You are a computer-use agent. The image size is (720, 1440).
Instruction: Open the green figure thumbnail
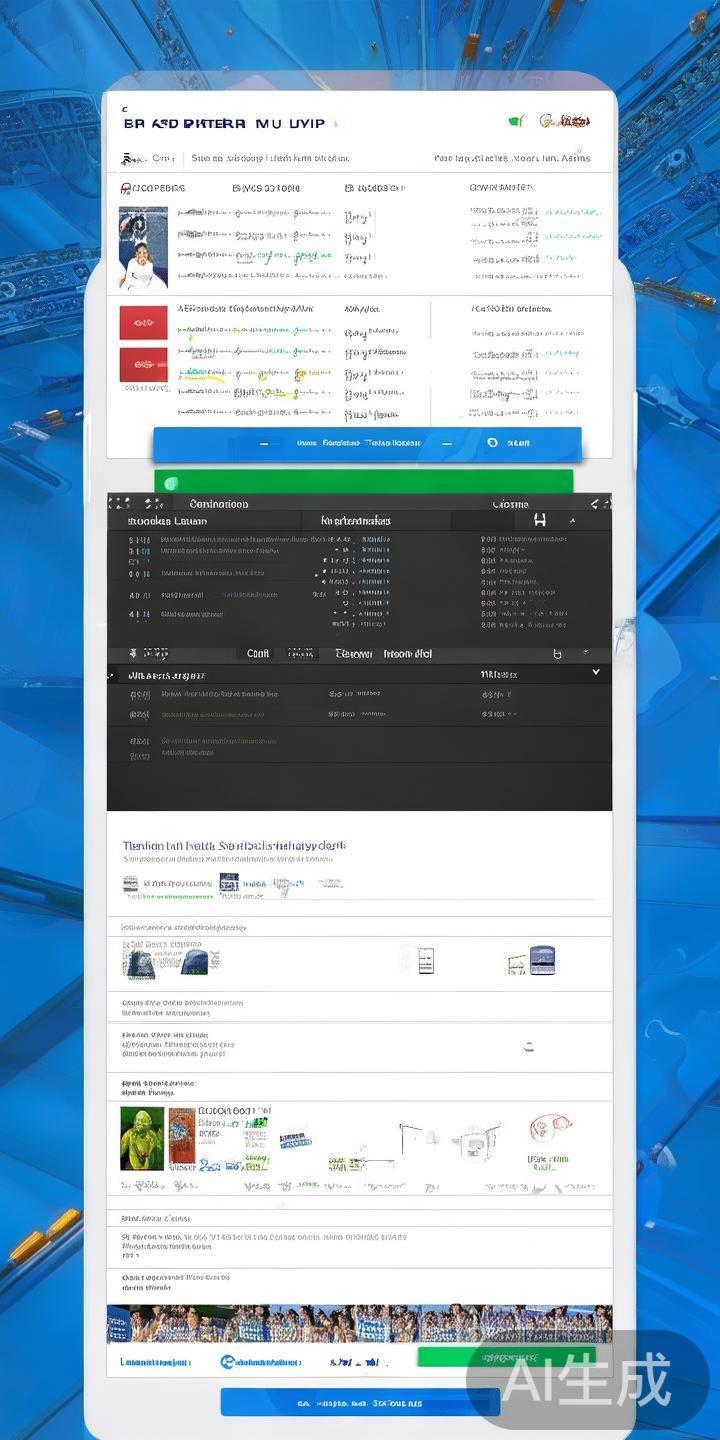pyautogui.click(x=142, y=1138)
